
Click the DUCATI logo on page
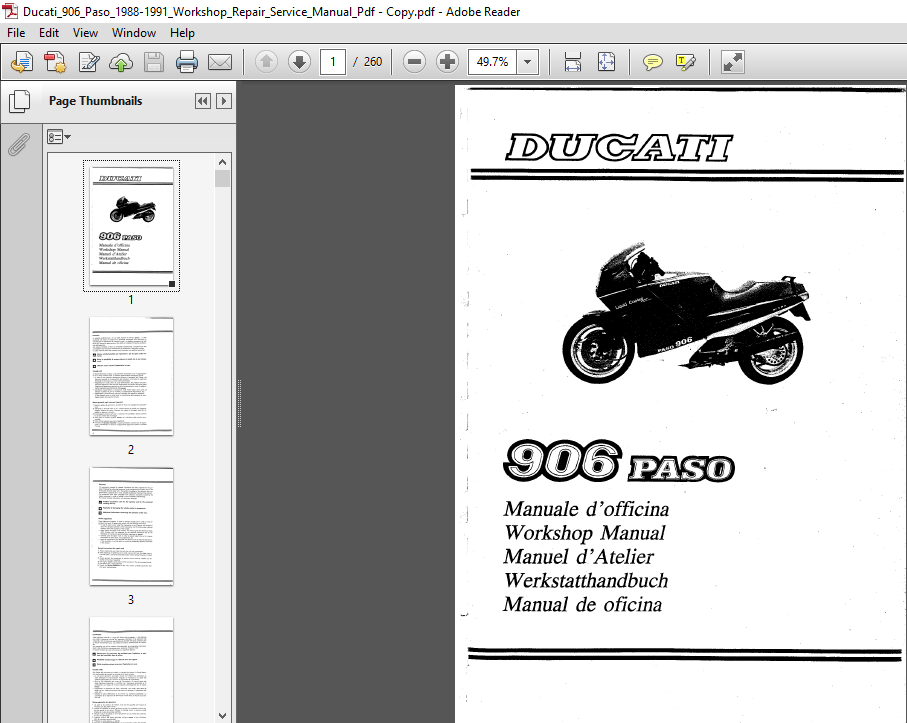(619, 147)
